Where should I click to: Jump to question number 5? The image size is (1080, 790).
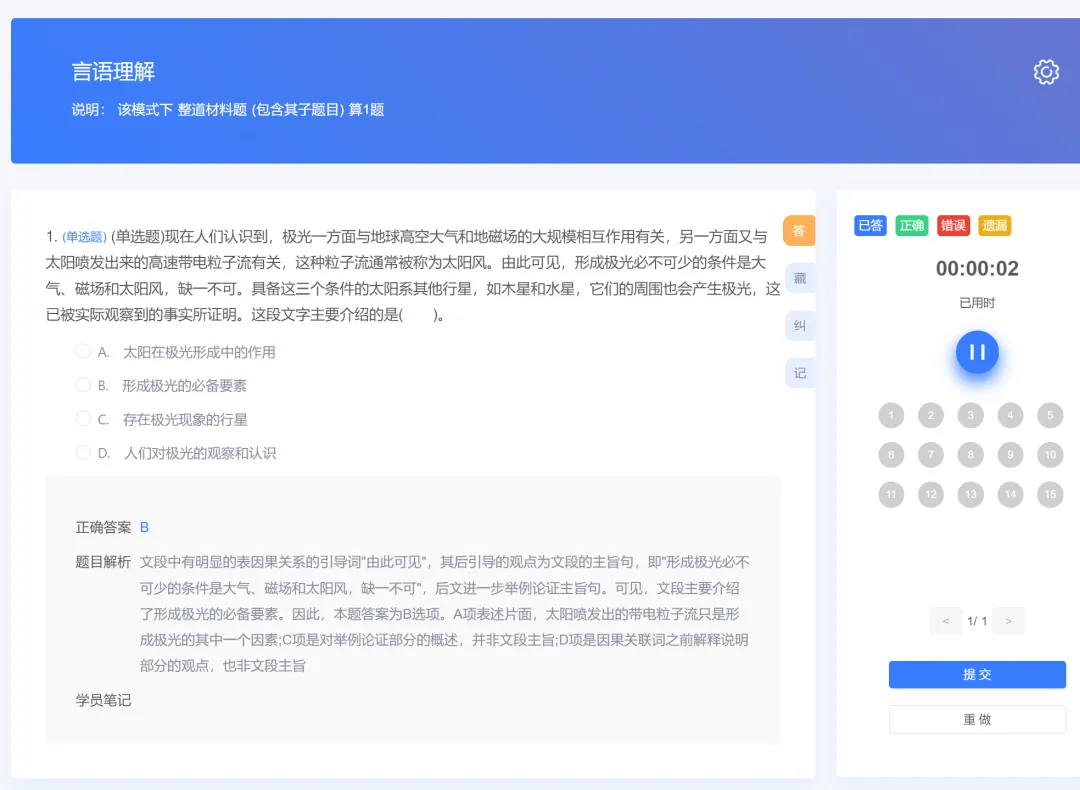click(1050, 415)
